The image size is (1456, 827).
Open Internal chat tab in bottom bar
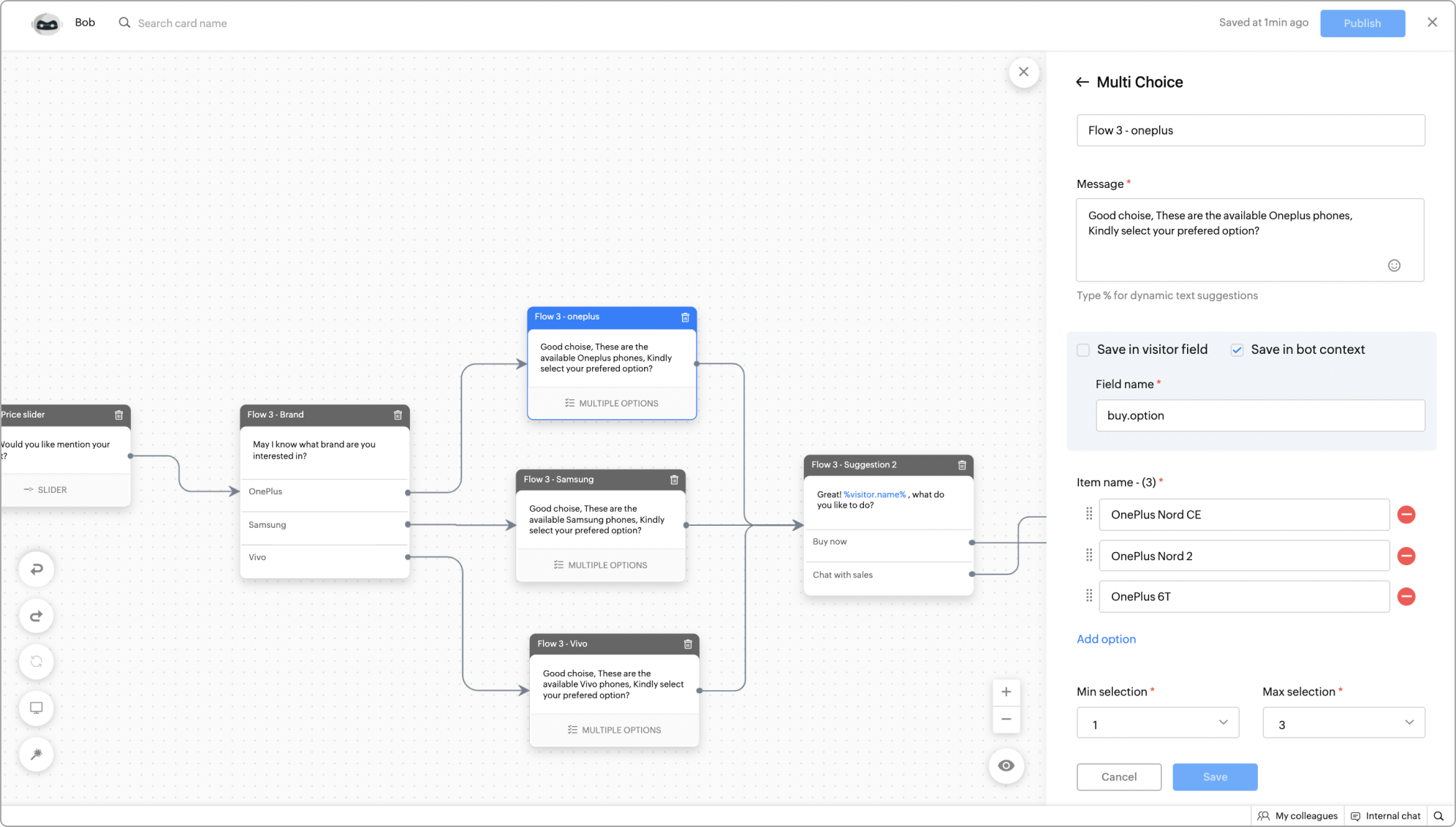[1386, 816]
